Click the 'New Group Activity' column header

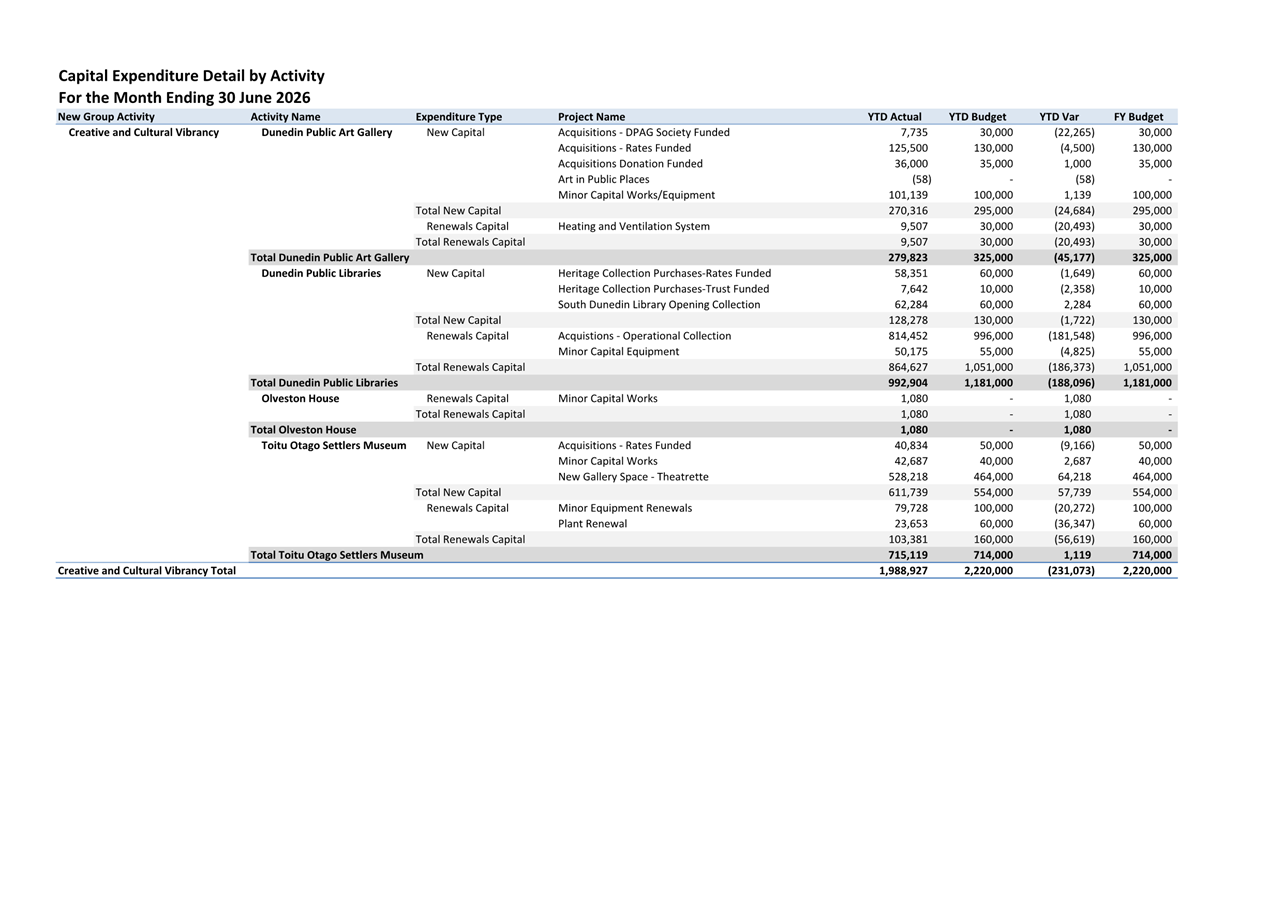coord(106,117)
